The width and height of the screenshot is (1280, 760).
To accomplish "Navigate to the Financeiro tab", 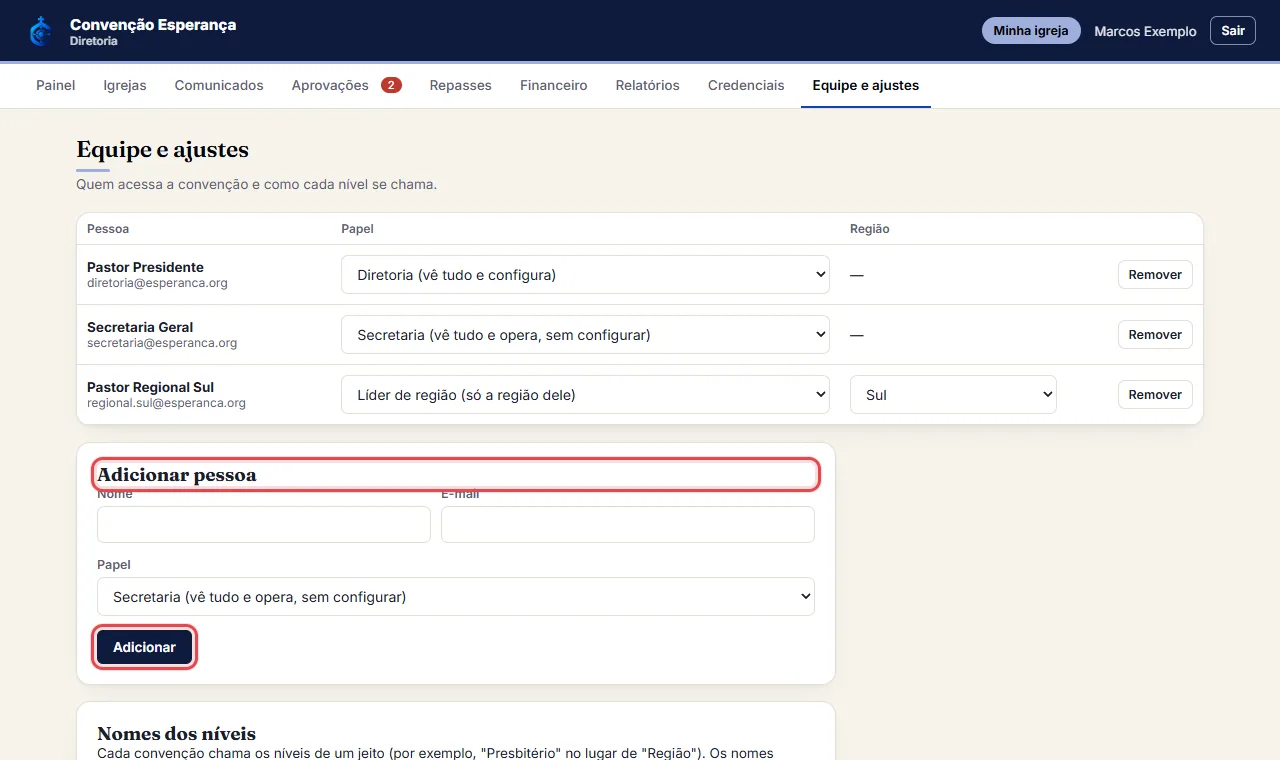I will click(x=554, y=85).
